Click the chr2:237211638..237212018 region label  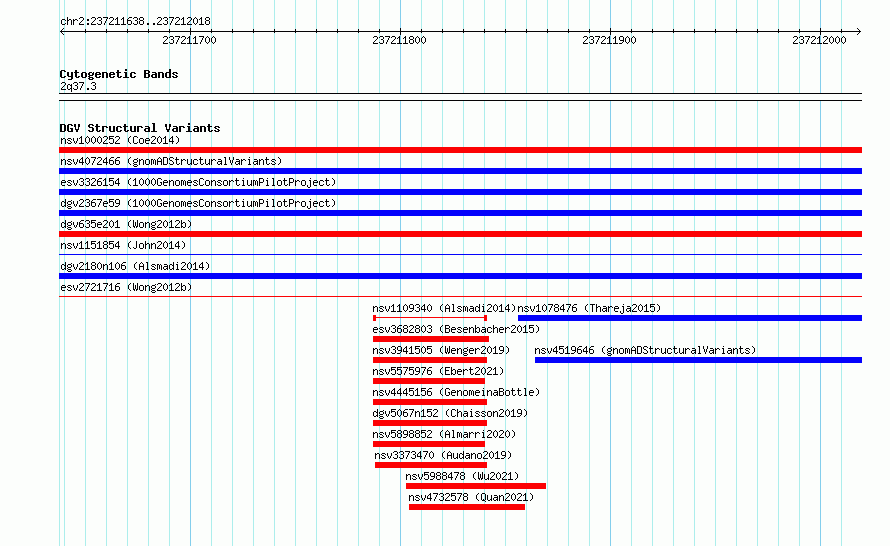[135, 21]
